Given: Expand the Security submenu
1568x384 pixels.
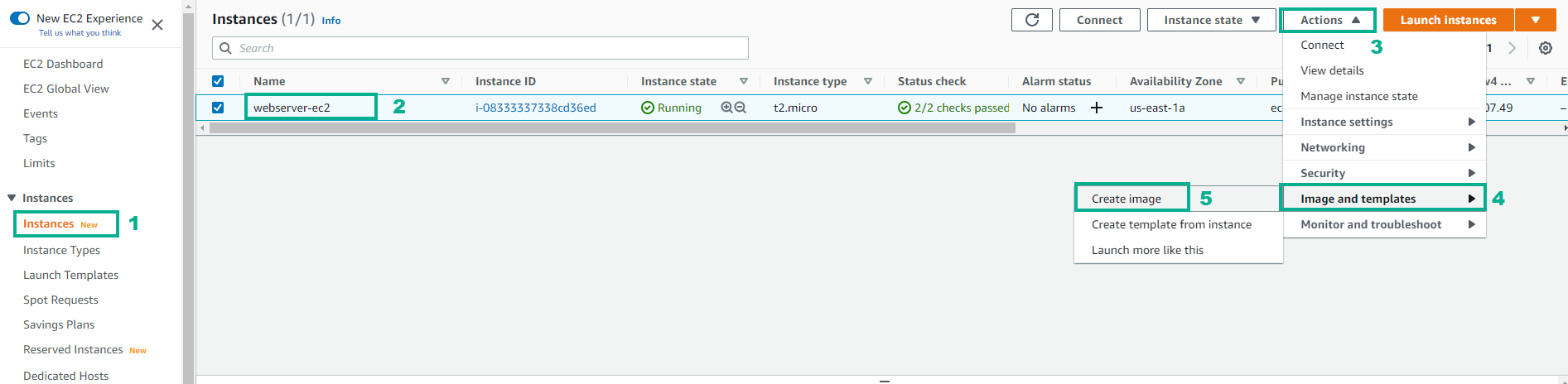Looking at the screenshot, I should coord(1384,173).
